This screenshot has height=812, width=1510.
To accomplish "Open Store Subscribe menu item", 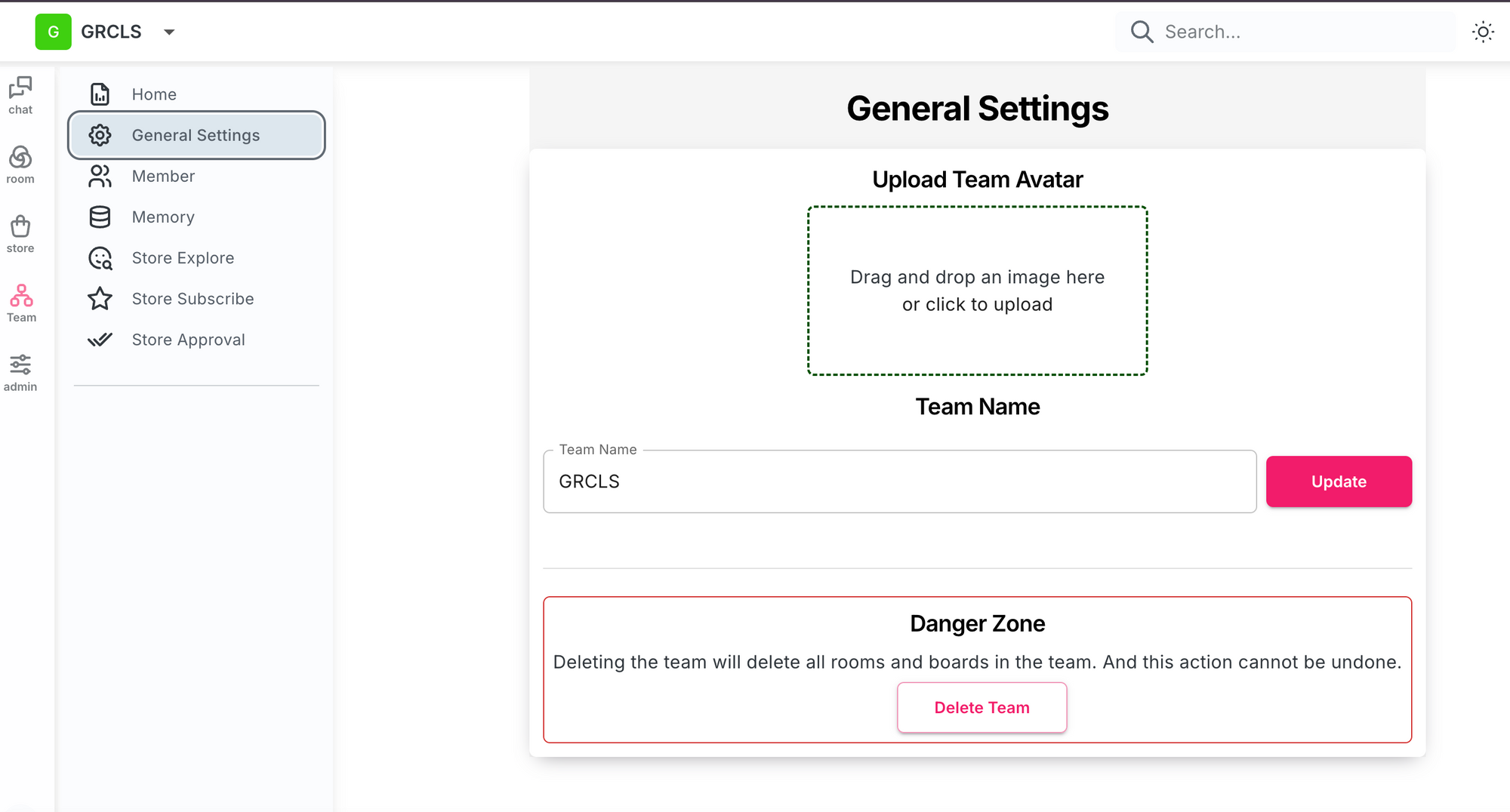I will pyautogui.click(x=196, y=299).
